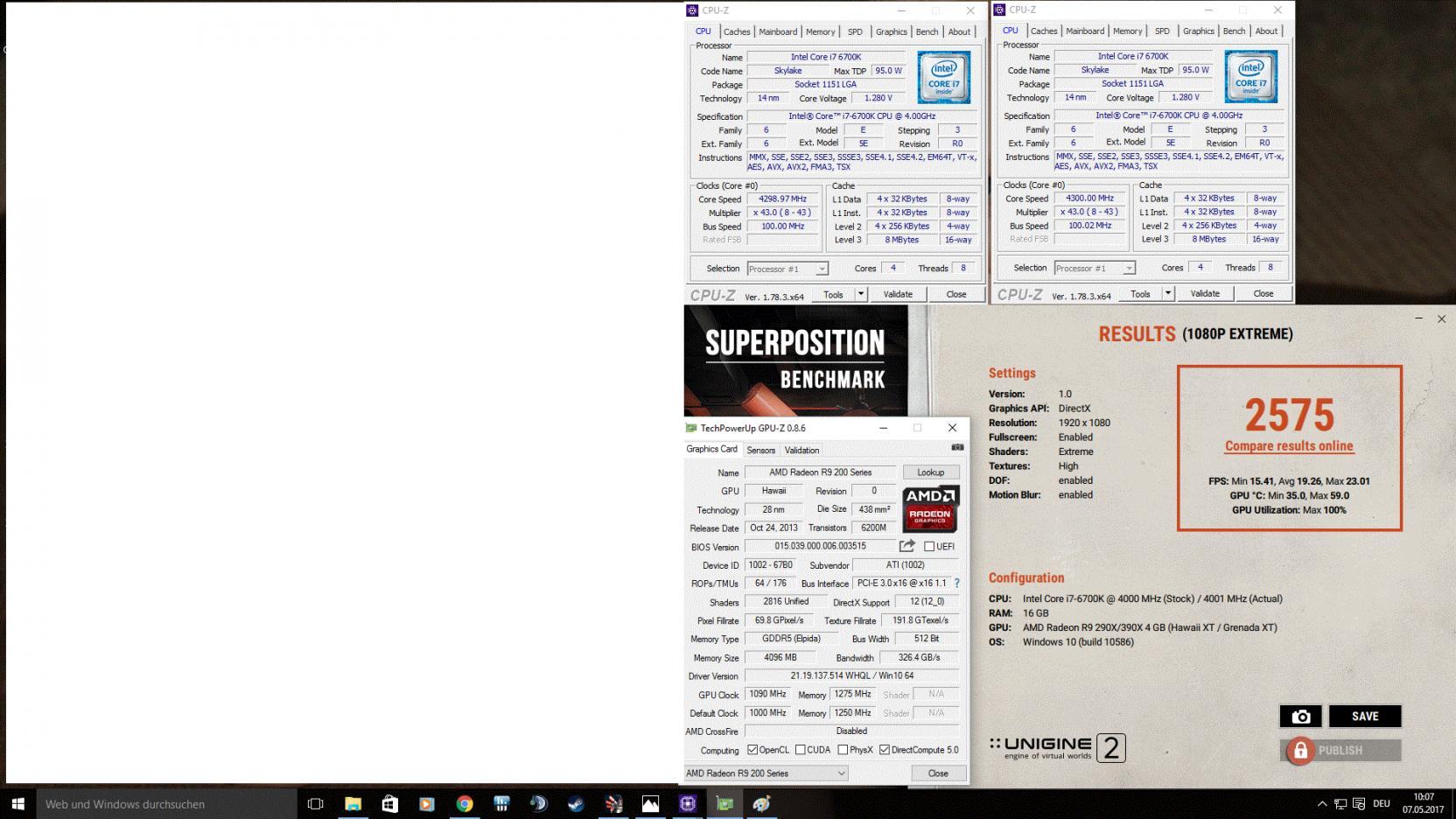1456x819 pixels.
Task: Open the Processor #1 selection dropdown in left CPU-Z
Action: [787, 269]
